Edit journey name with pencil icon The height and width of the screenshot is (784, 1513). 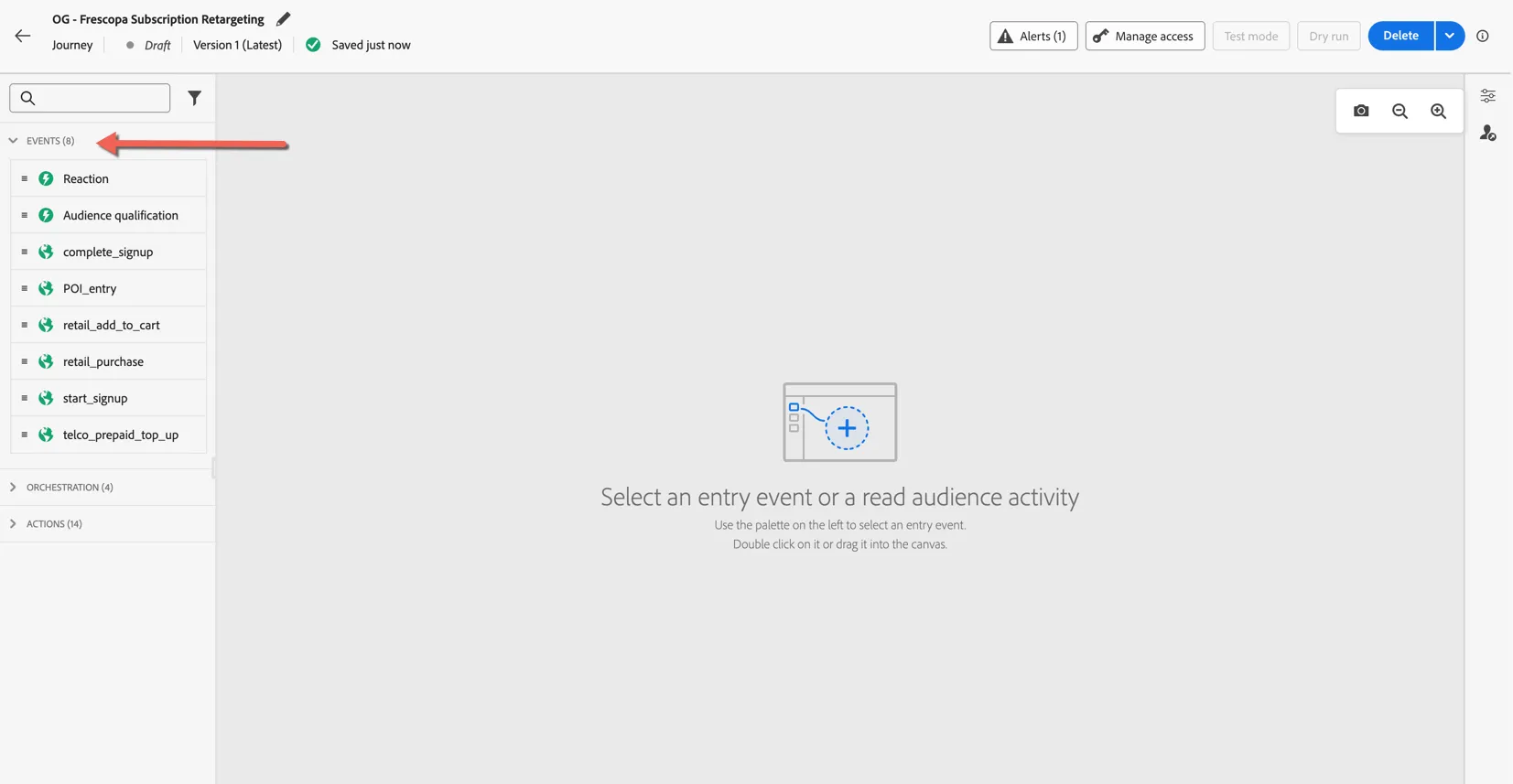pos(284,18)
